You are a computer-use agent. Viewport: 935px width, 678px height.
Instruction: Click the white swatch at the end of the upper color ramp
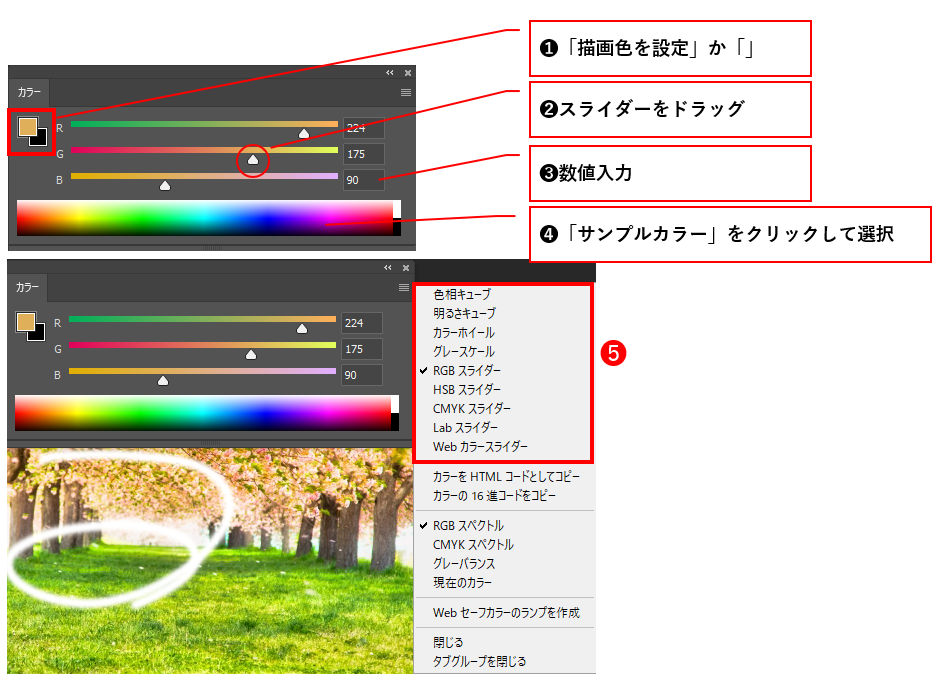click(x=397, y=208)
